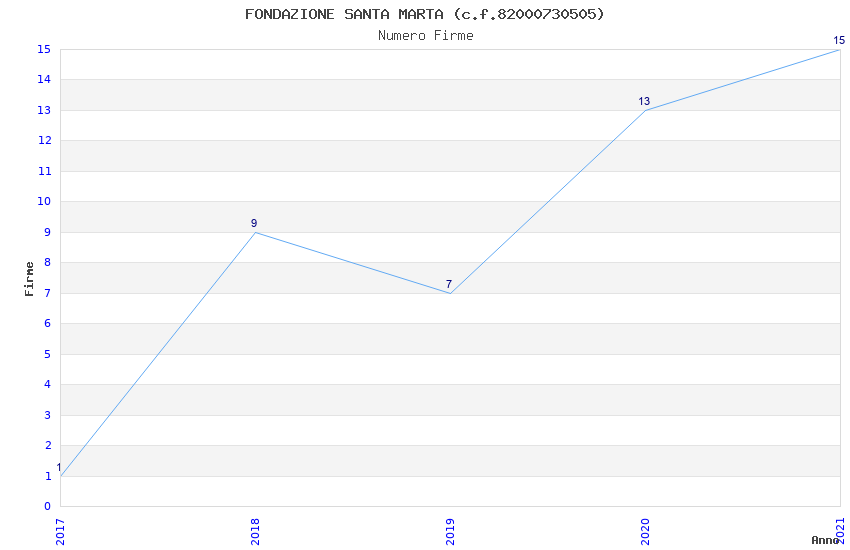Click the y-axis tick label 8
The width and height of the screenshot is (850, 550).
(48, 262)
